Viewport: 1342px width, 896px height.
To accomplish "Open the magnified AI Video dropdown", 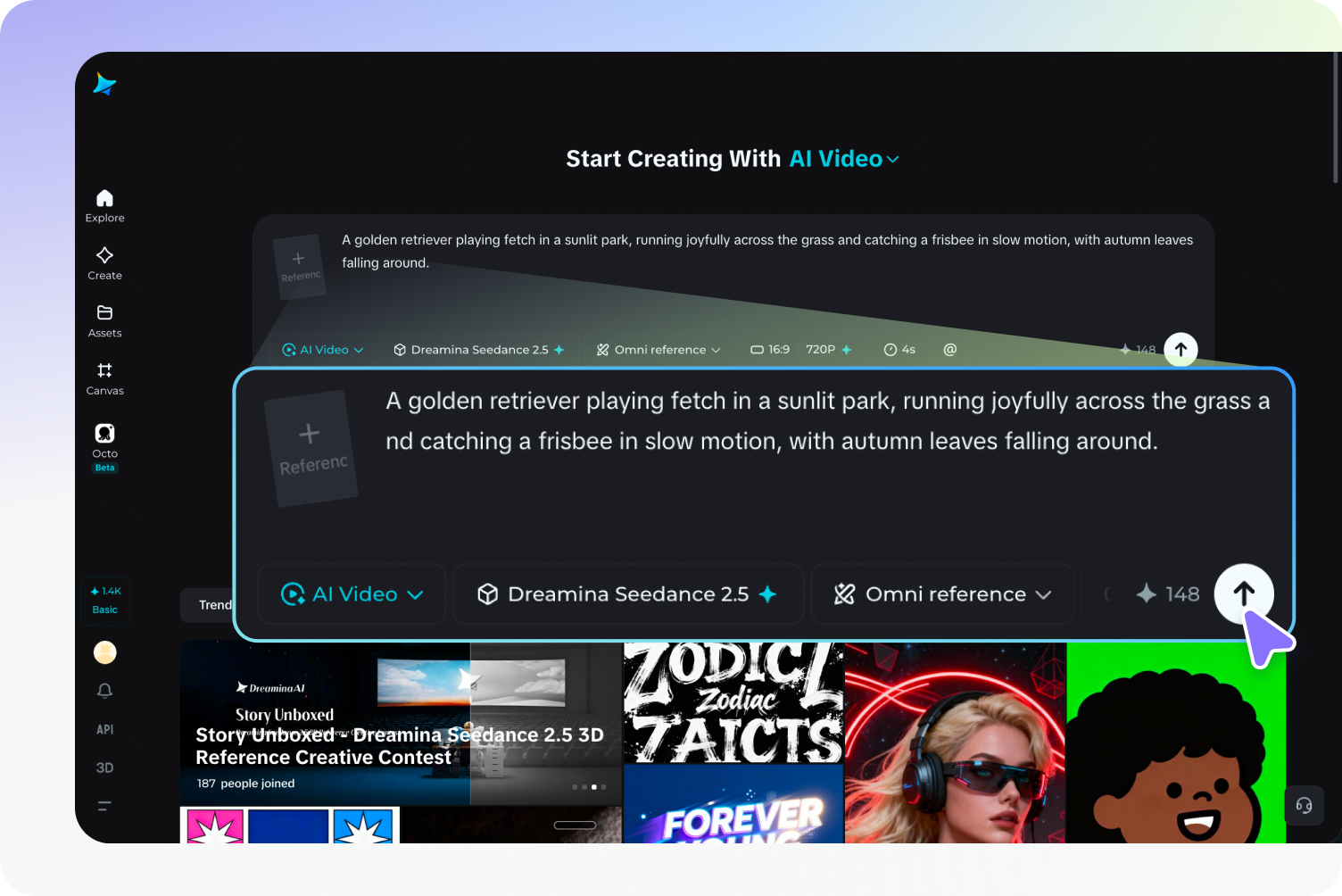I will 352,594.
